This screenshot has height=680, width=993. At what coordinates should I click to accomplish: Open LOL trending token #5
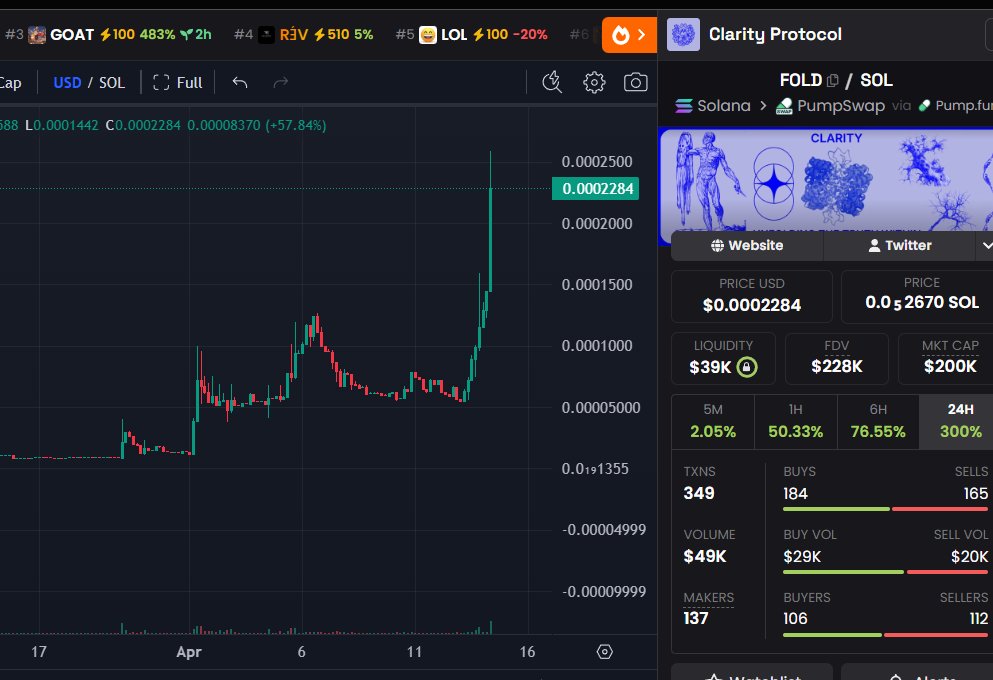coord(471,34)
